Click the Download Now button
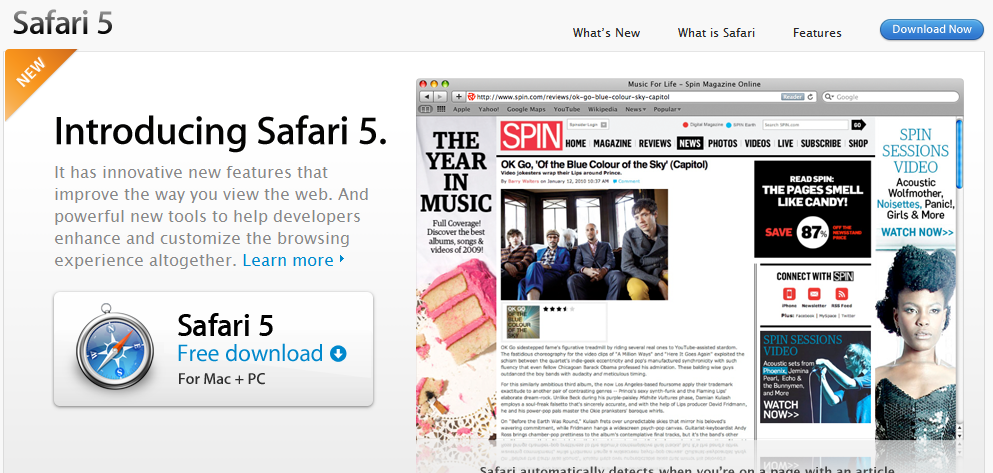Viewport: 993px width, 473px height. tap(932, 29)
